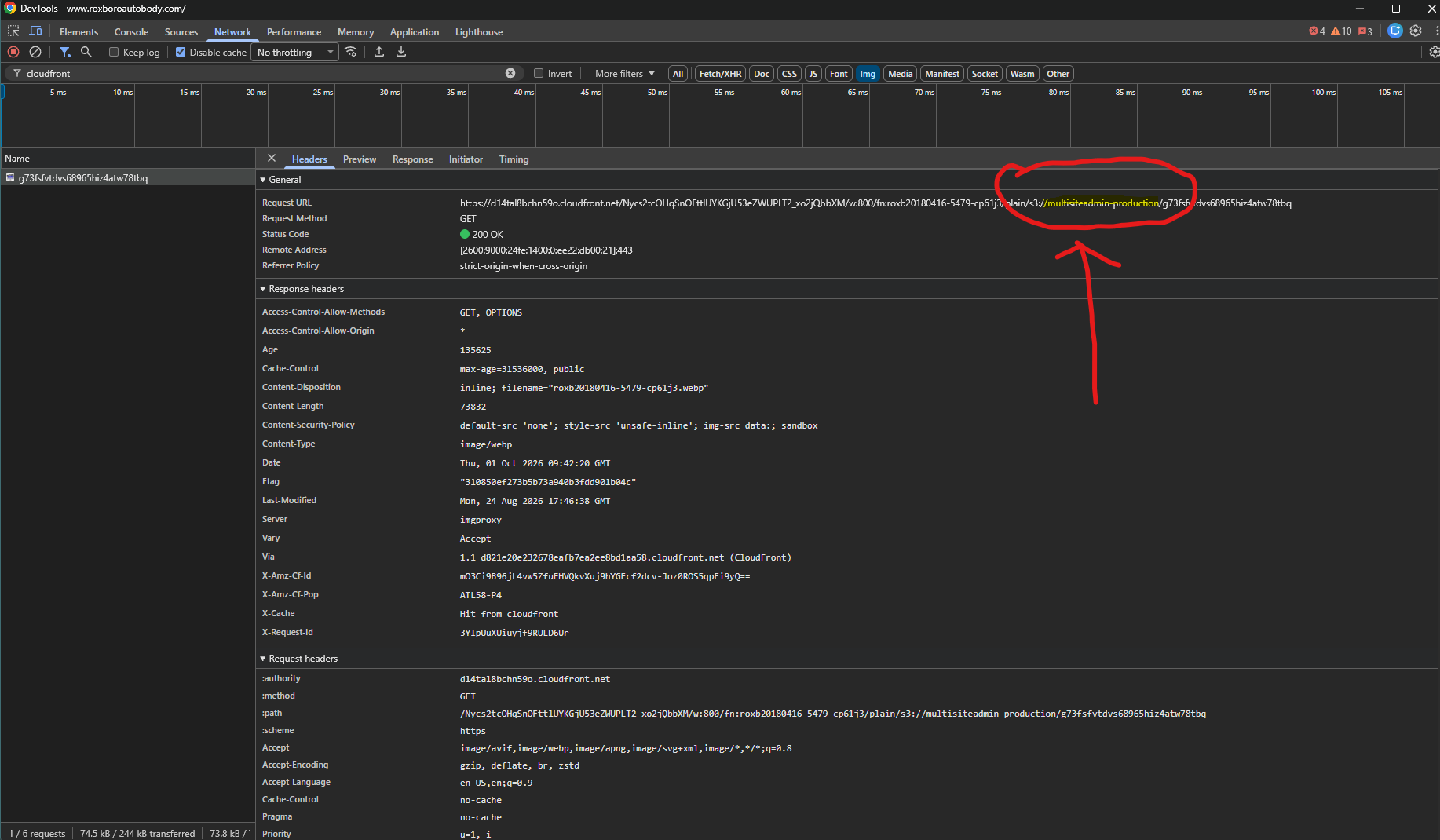Image resolution: width=1440 pixels, height=840 pixels.
Task: Uncheck Disable cache checkbox
Action: (x=181, y=52)
